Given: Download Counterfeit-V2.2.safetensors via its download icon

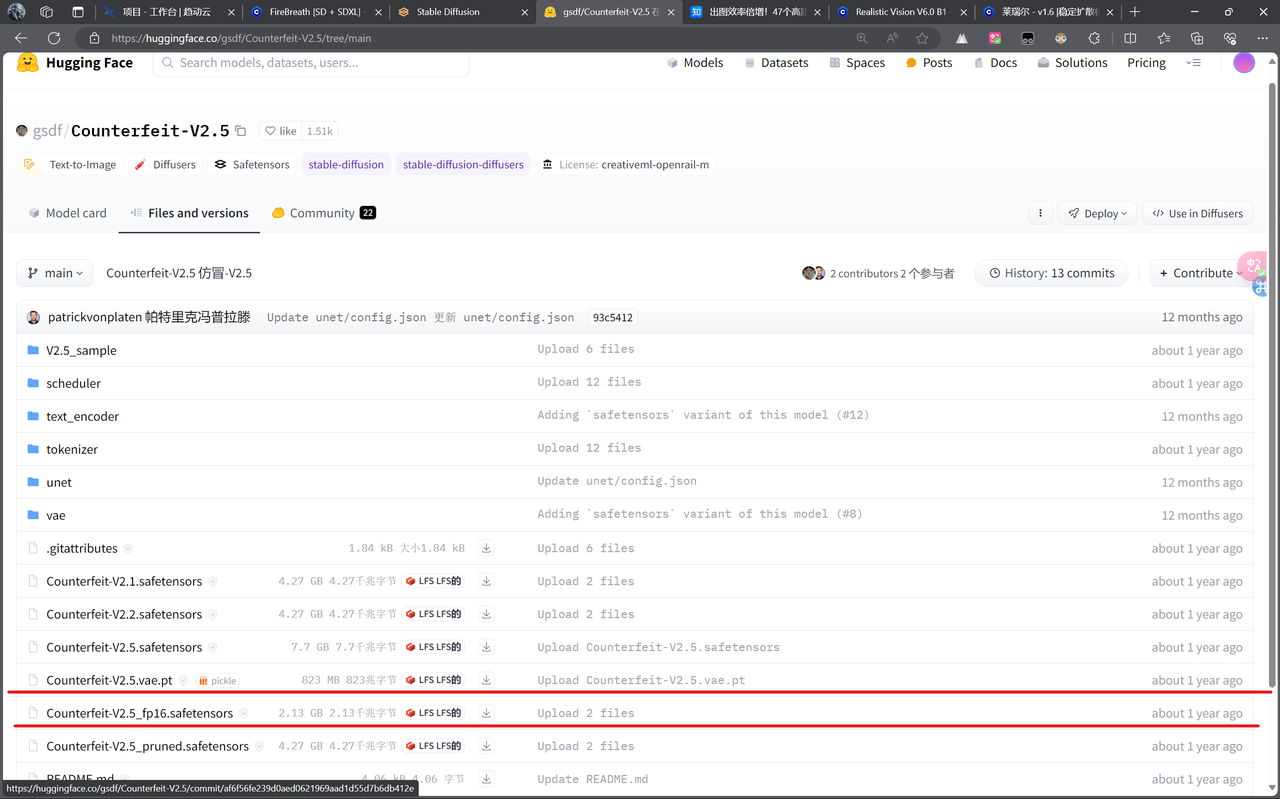Looking at the screenshot, I should tap(486, 614).
